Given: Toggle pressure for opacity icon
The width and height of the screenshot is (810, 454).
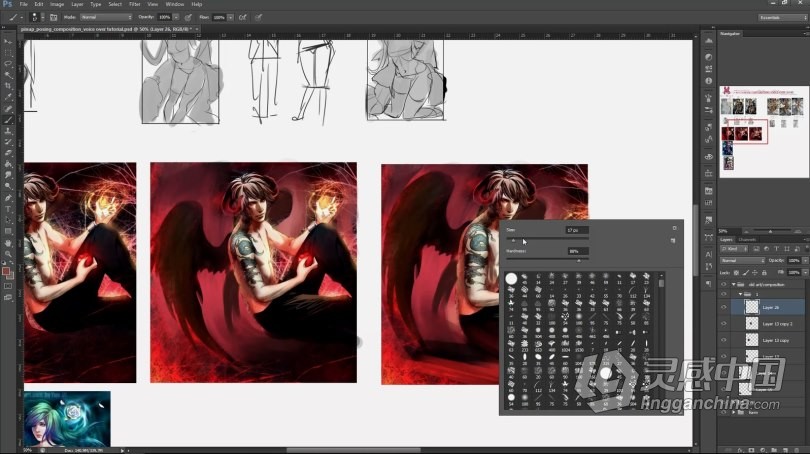Looking at the screenshot, I should [188, 17].
